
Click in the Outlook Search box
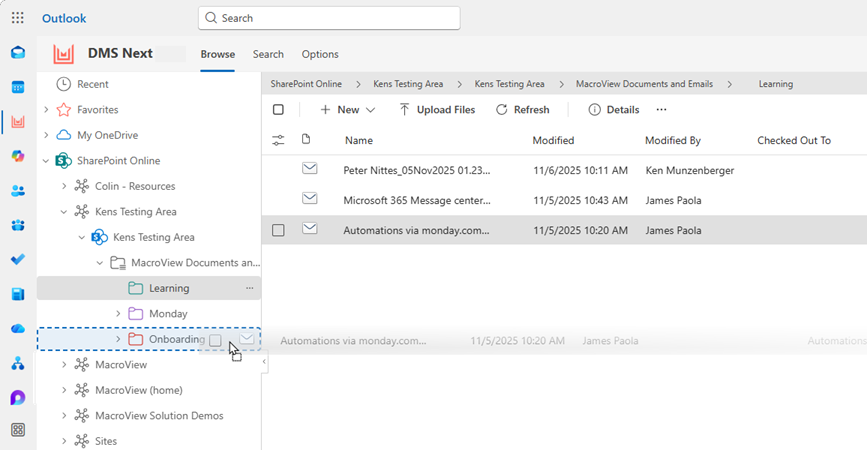pos(330,18)
